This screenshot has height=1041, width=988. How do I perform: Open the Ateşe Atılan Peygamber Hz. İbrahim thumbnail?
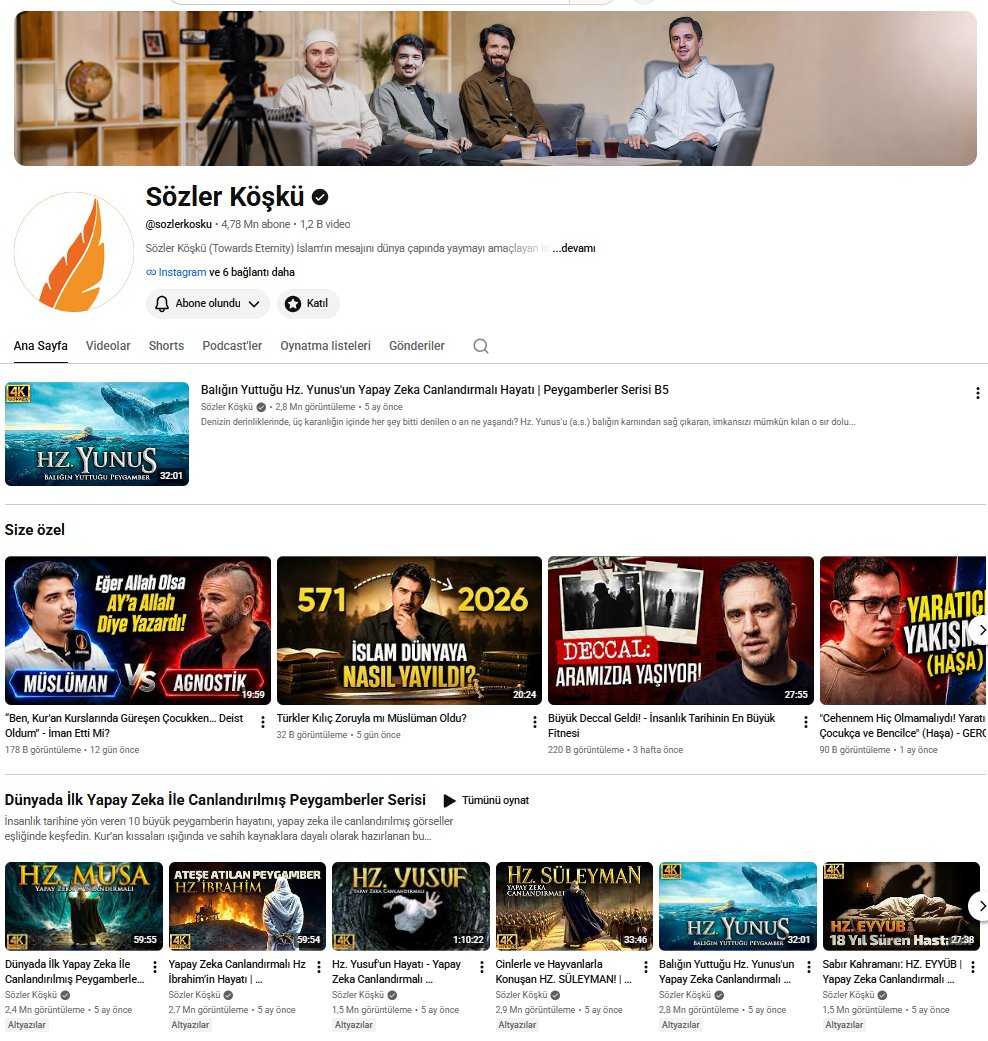(x=247, y=906)
